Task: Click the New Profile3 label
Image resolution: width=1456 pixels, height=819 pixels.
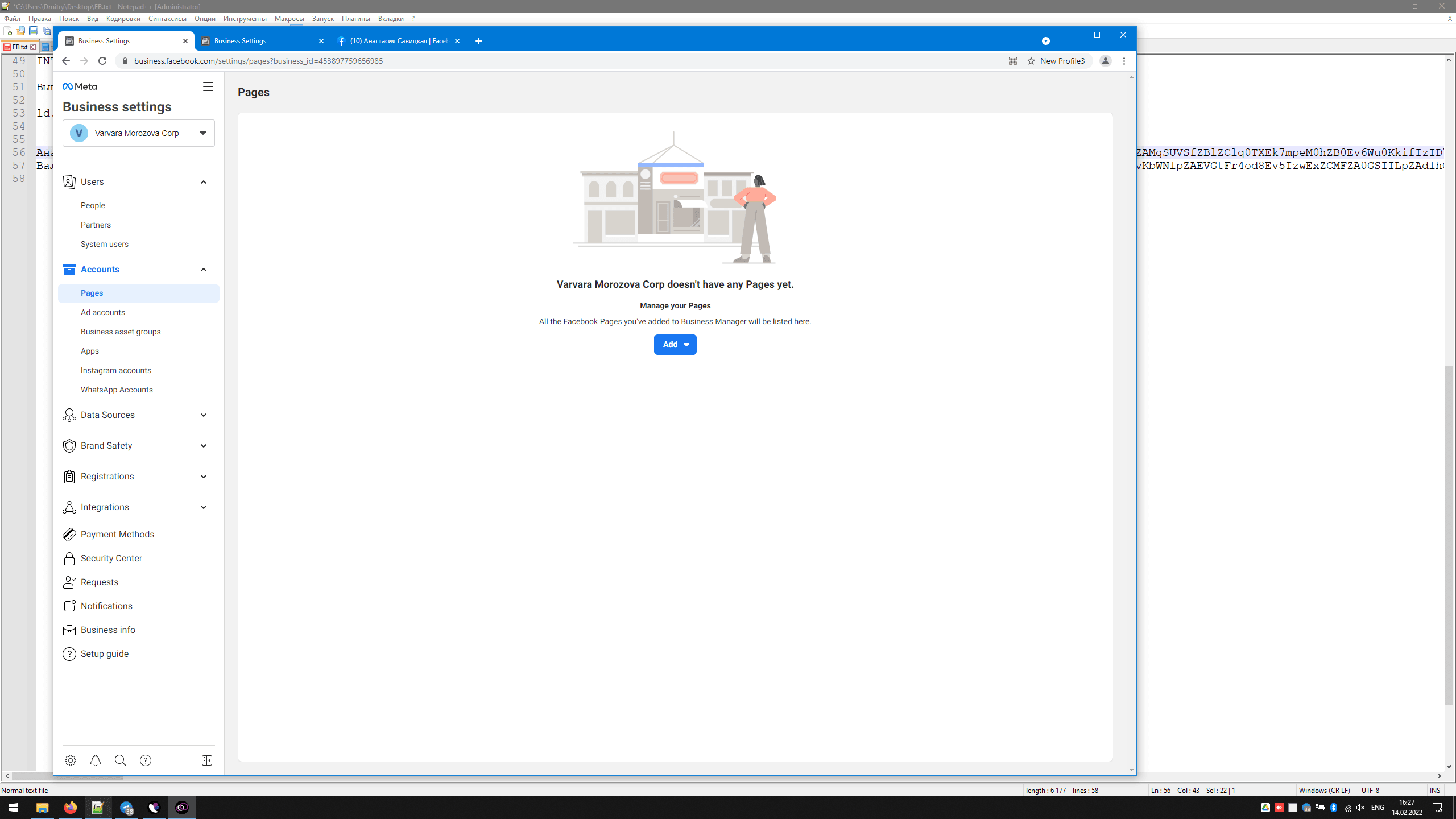Action: tap(1062, 61)
